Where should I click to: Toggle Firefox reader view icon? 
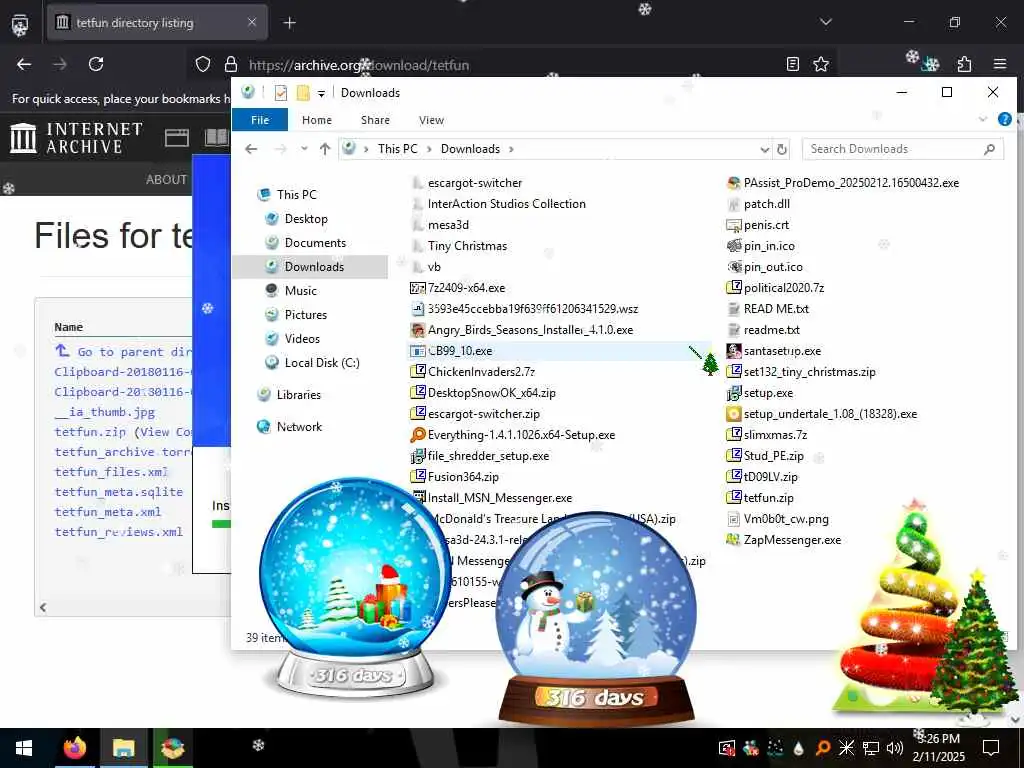793,64
